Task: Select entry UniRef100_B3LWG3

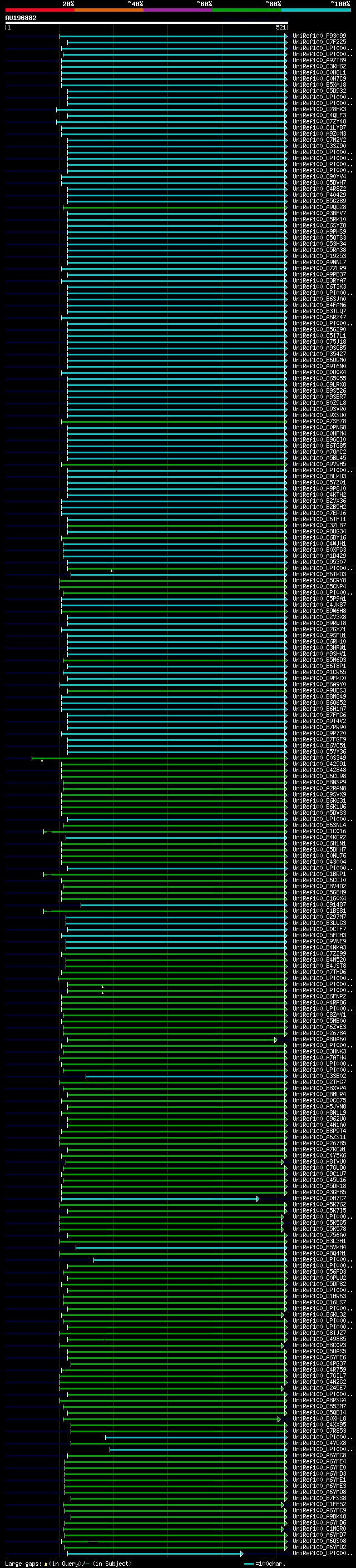Action: click(319, 923)
